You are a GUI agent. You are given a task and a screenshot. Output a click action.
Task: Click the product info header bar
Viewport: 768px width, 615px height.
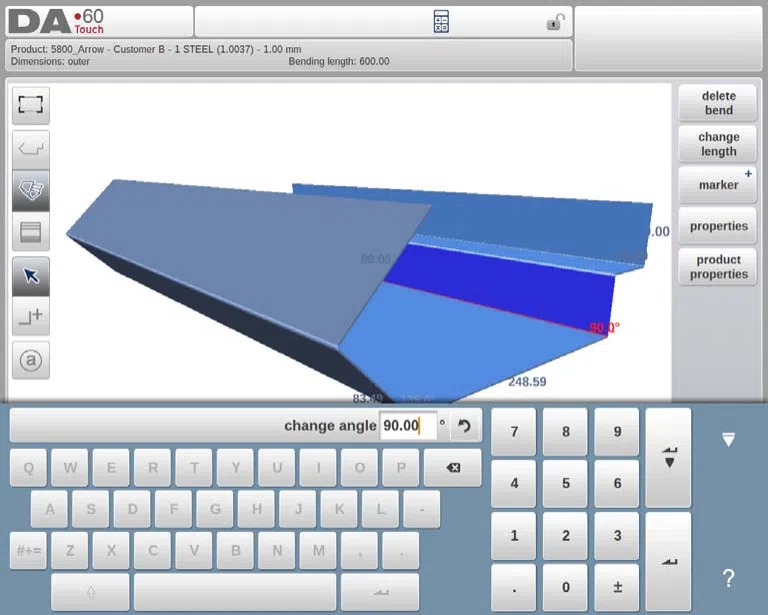(x=289, y=55)
